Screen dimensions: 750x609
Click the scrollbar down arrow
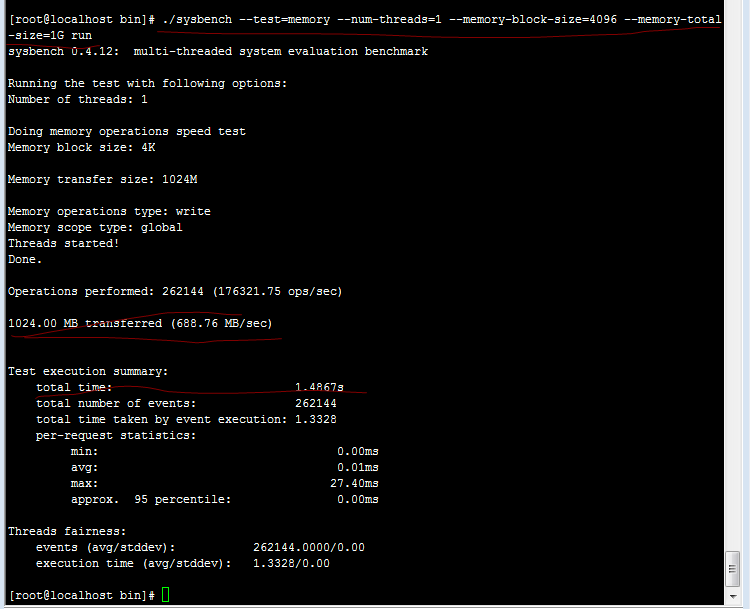click(x=733, y=597)
